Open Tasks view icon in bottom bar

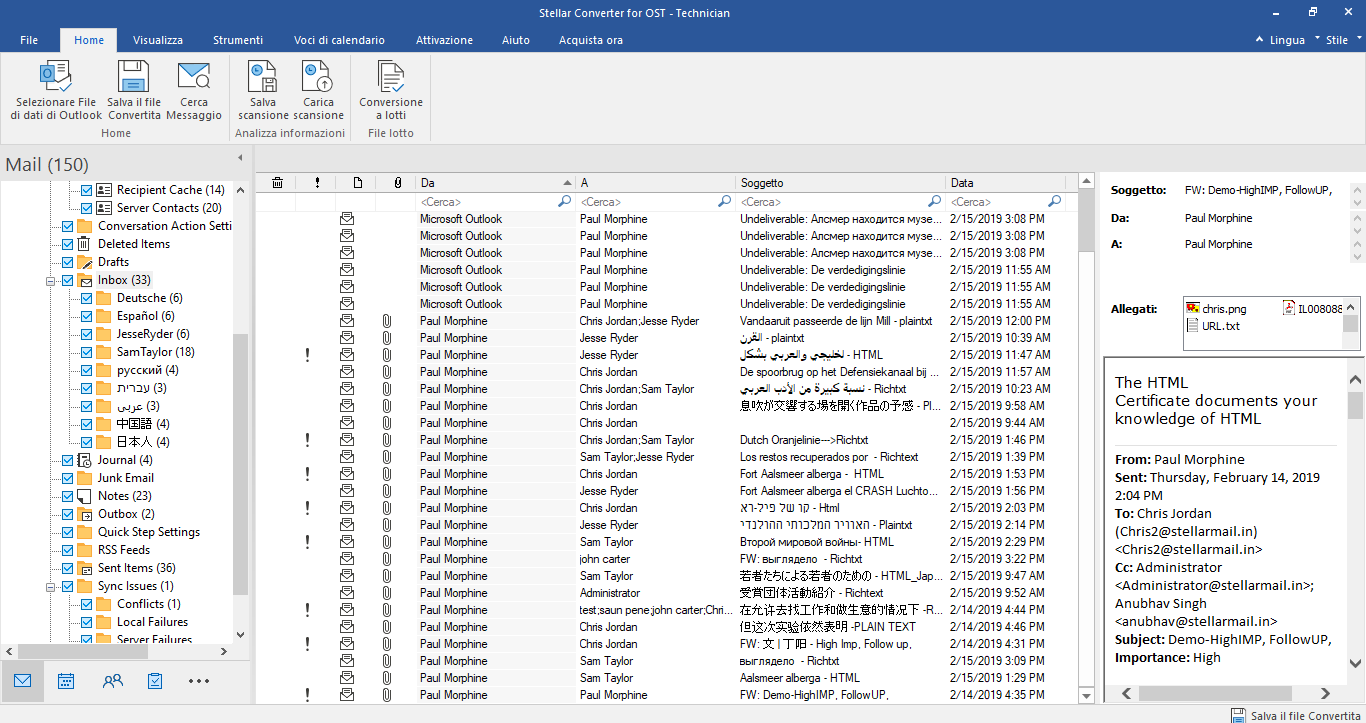pyautogui.click(x=155, y=681)
